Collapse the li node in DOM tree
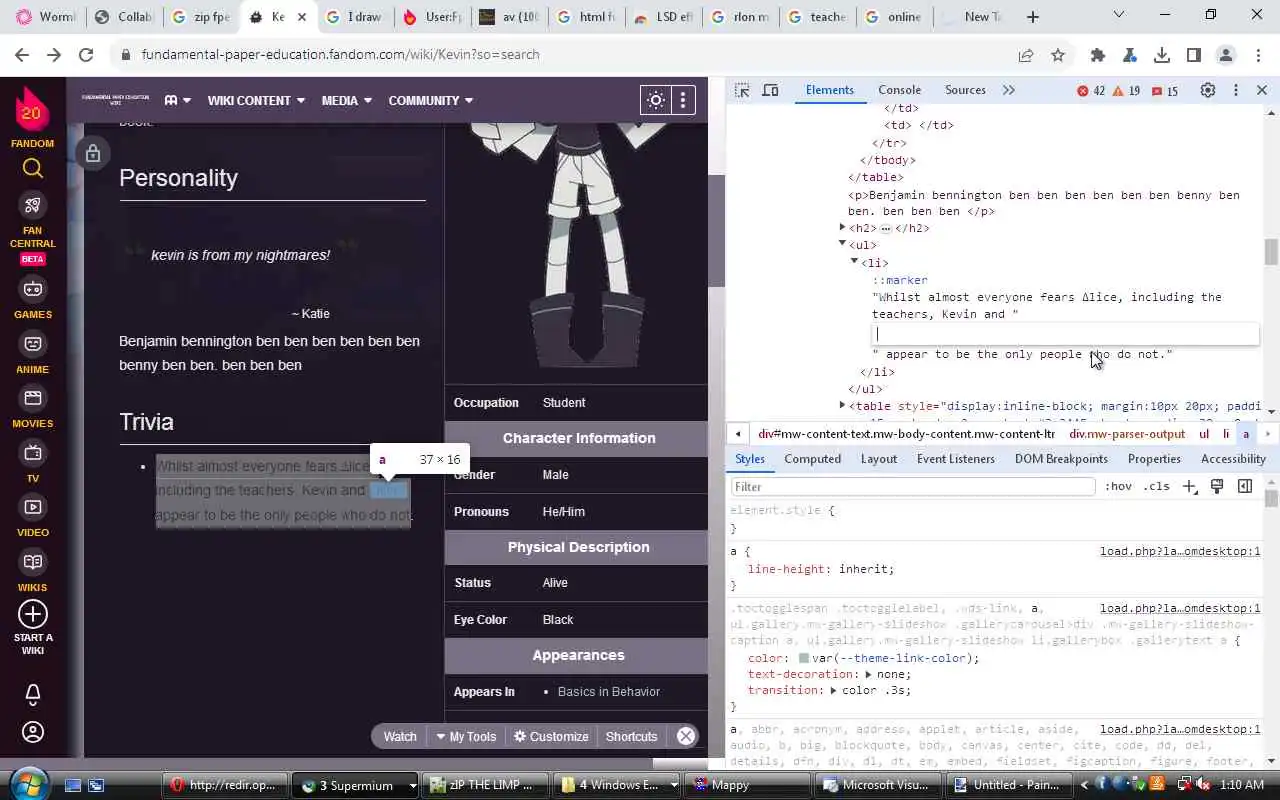This screenshot has width=1280, height=800. click(x=854, y=261)
